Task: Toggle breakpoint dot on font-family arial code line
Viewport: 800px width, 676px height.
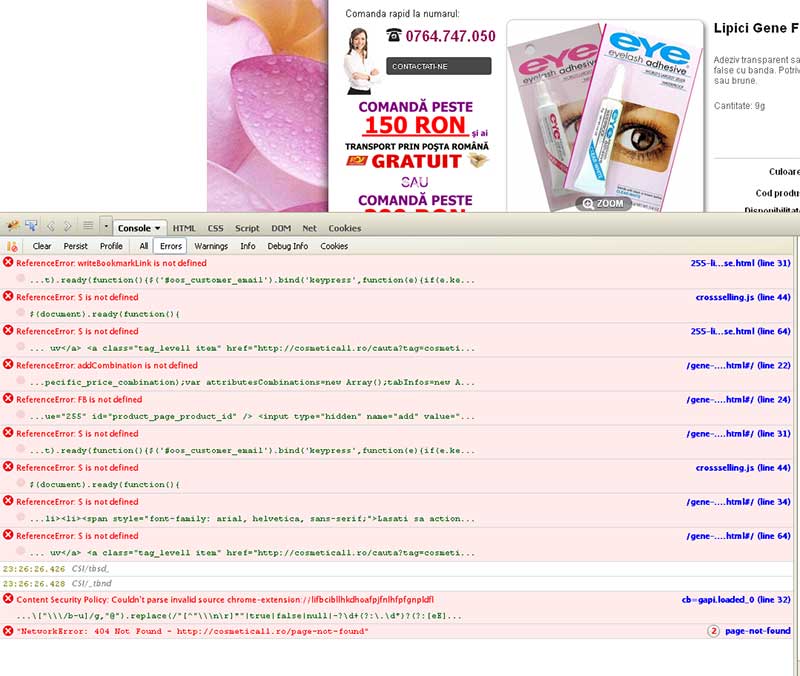Action: click(x=20, y=517)
